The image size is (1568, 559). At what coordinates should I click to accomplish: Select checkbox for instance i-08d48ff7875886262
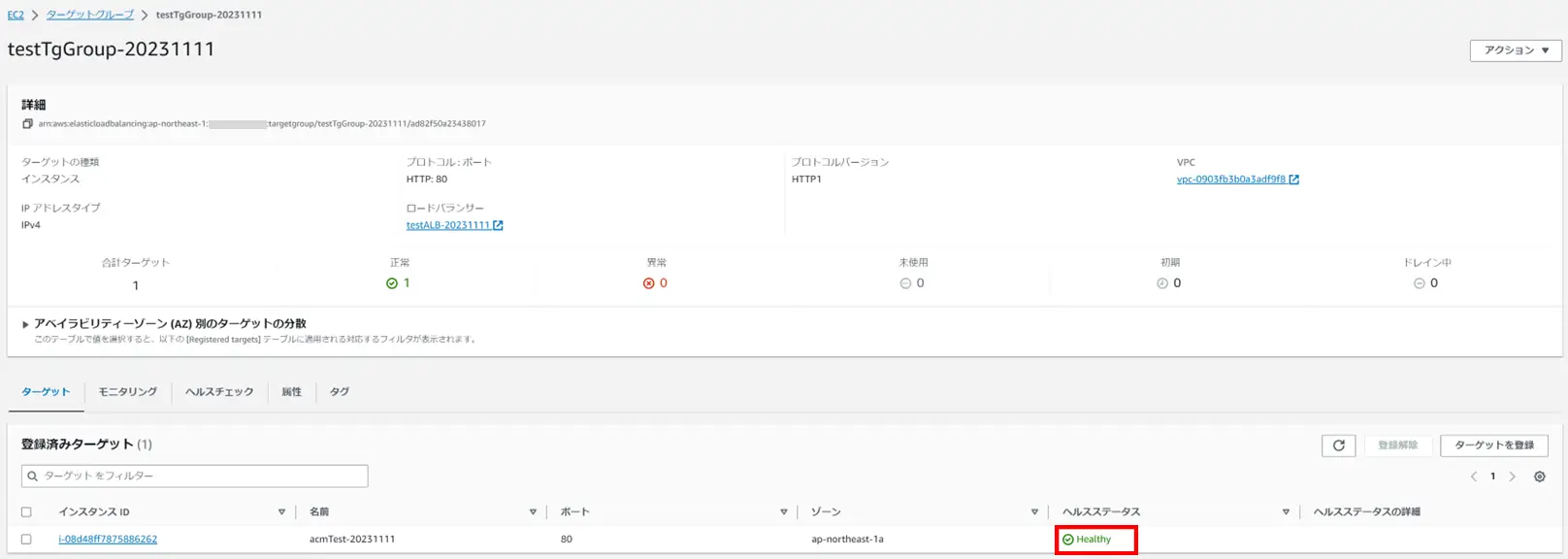(x=26, y=540)
